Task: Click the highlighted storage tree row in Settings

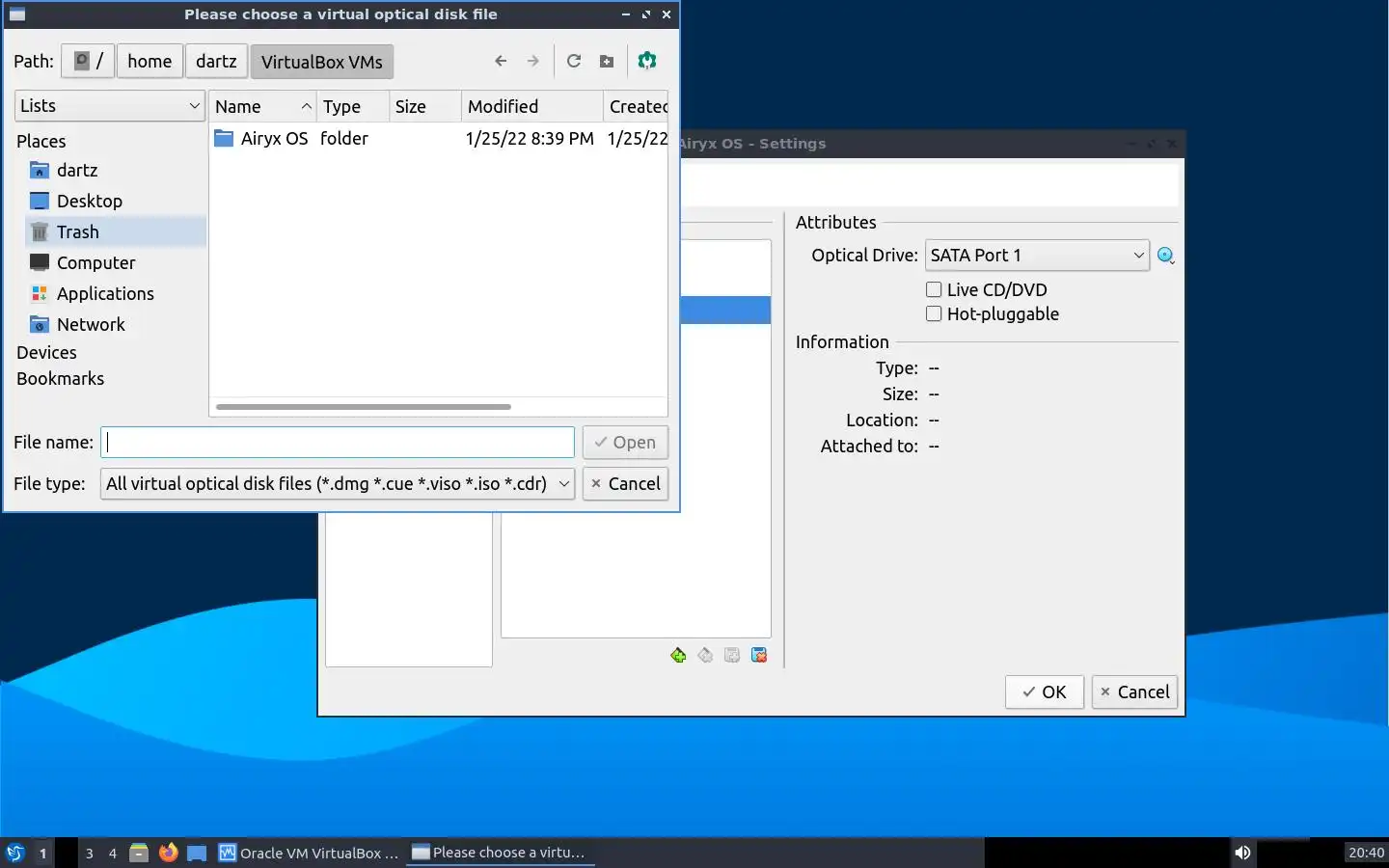Action: pyautogui.click(x=725, y=310)
